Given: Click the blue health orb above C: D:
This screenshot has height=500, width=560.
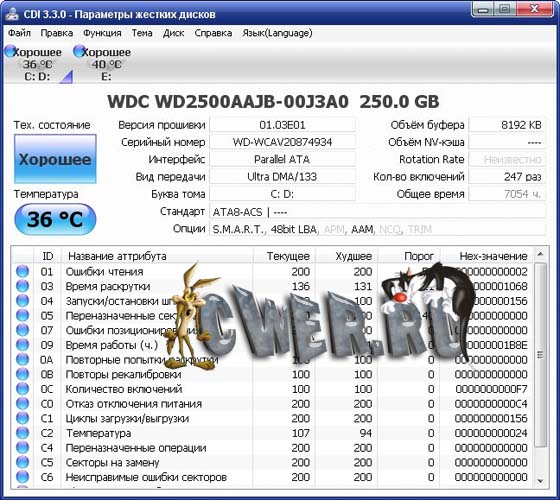Looking at the screenshot, I should tap(10, 51).
